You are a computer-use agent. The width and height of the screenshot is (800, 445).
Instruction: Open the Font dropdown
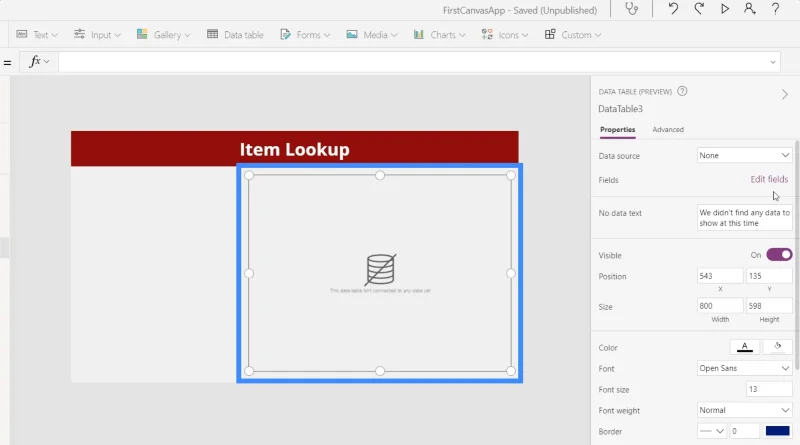pyautogui.click(x=744, y=368)
